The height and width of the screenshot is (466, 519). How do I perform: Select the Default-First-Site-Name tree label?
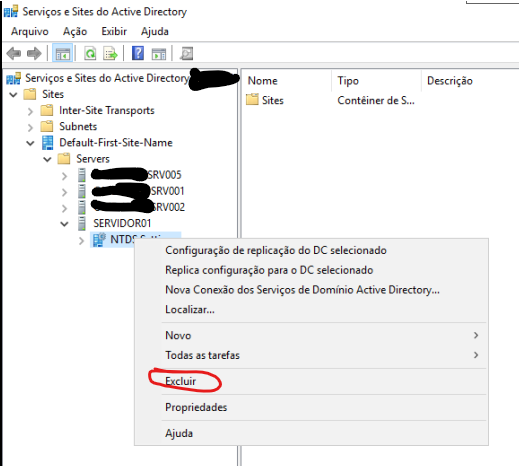(x=116, y=143)
